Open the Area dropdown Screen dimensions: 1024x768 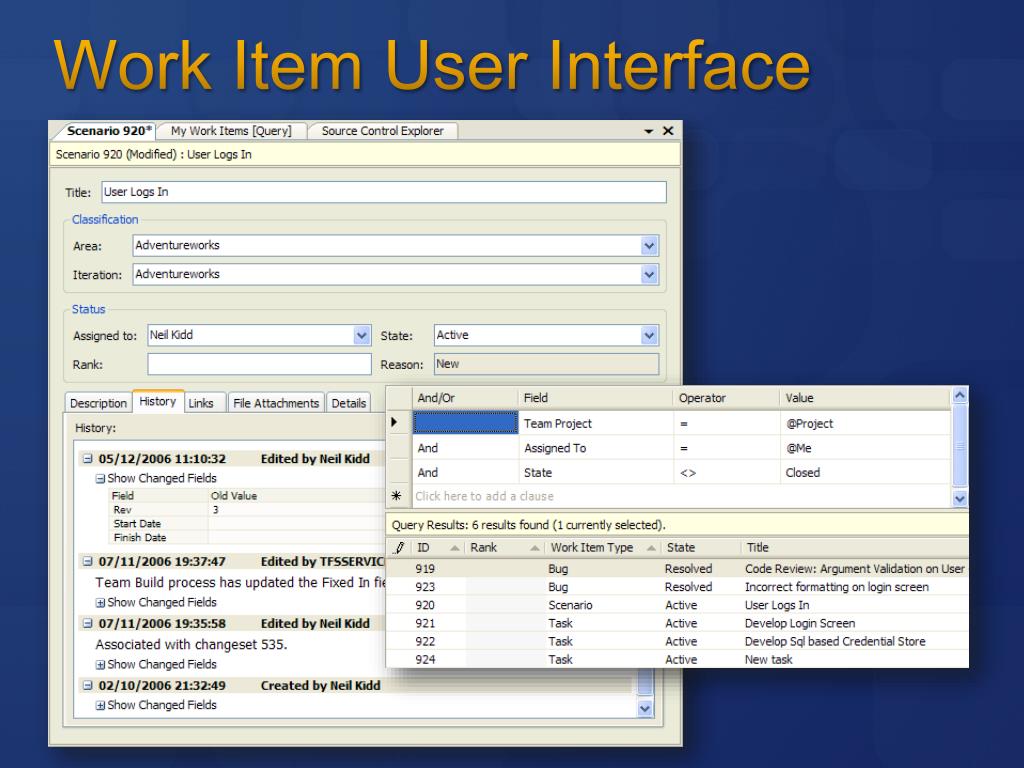pos(649,245)
